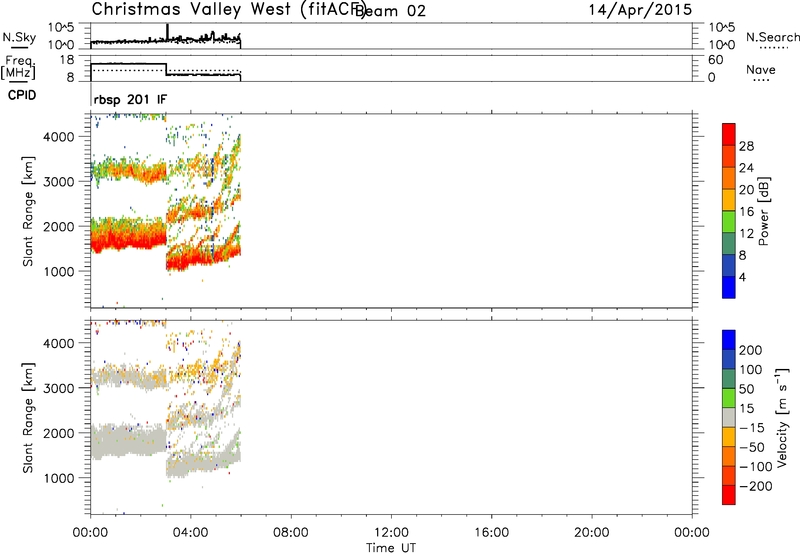This screenshot has width=800, height=554.
Task: Click the frequency step line in the Freq panel
Action: 166,69
